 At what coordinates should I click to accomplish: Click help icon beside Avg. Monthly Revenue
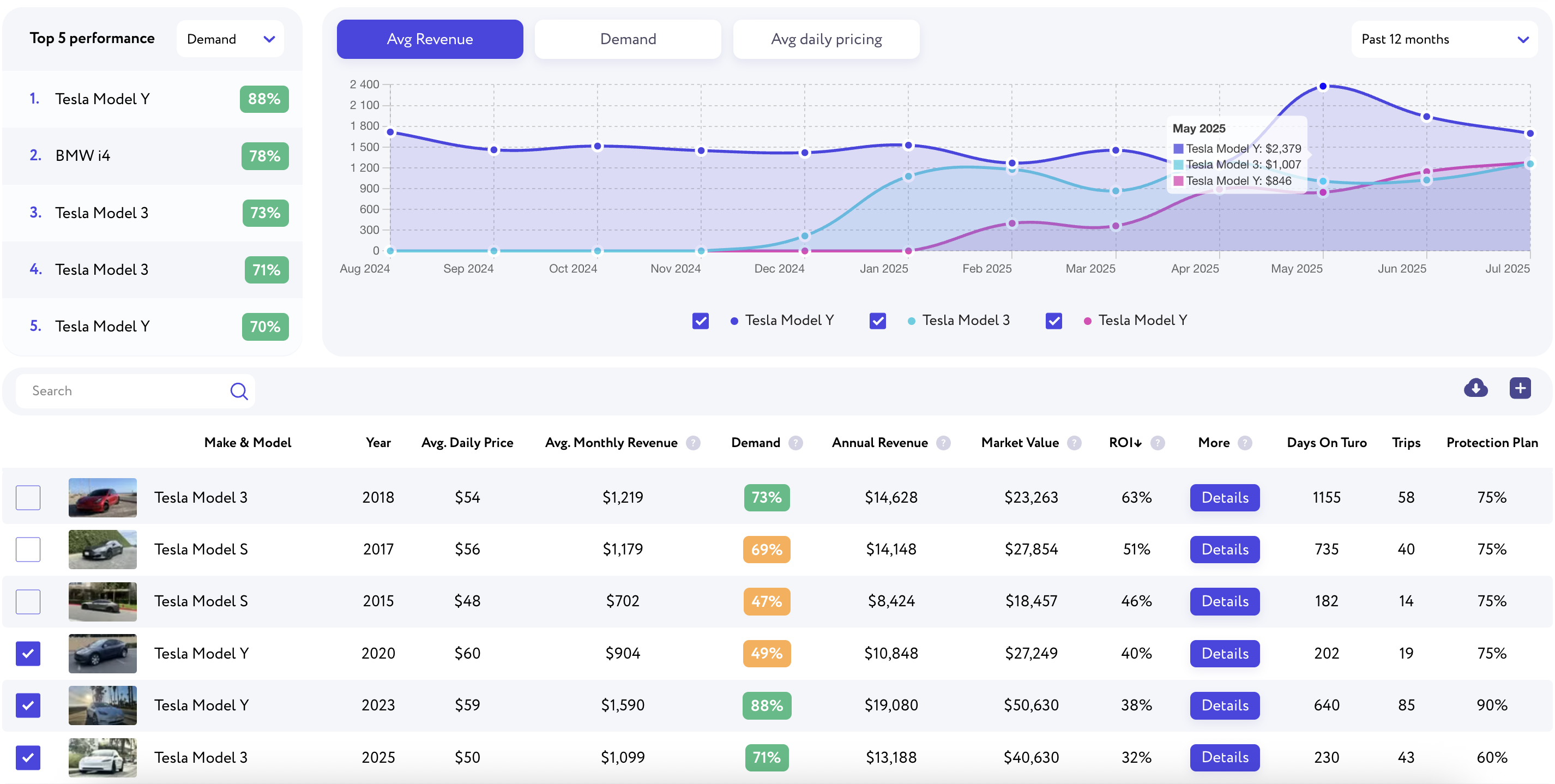694,443
